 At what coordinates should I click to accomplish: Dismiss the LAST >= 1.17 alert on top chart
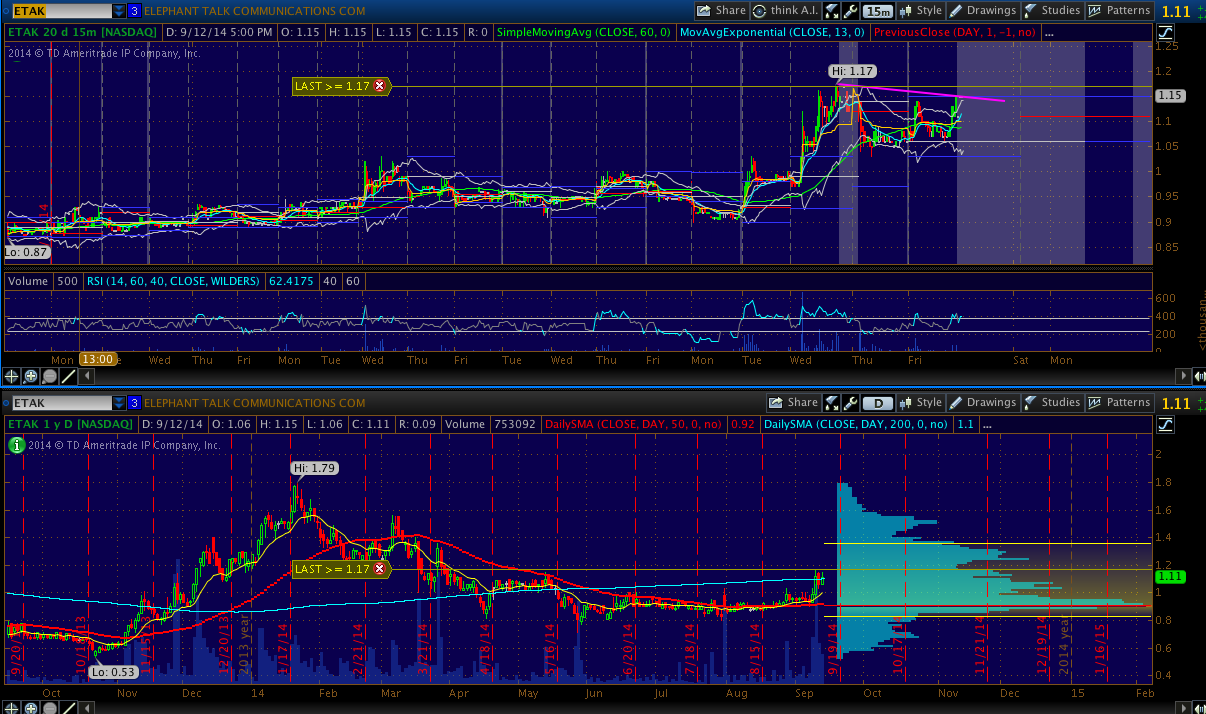pyautogui.click(x=380, y=87)
